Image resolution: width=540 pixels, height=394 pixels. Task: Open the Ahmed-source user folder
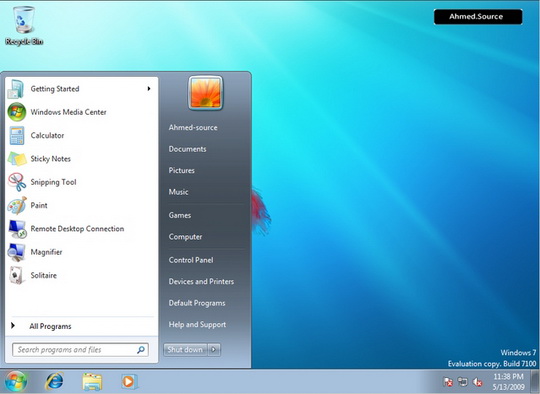(x=193, y=127)
